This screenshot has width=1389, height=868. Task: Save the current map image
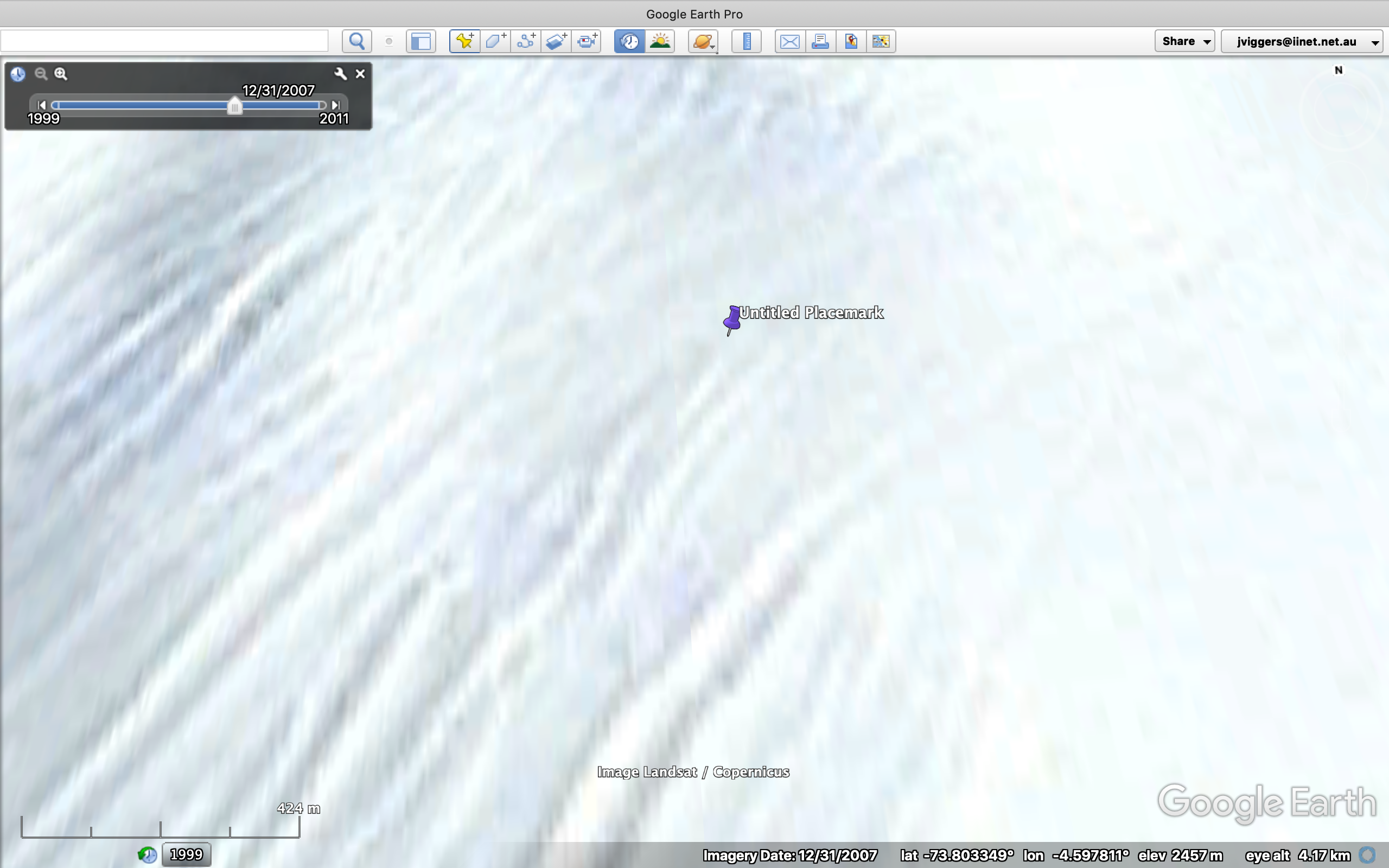coord(850,41)
